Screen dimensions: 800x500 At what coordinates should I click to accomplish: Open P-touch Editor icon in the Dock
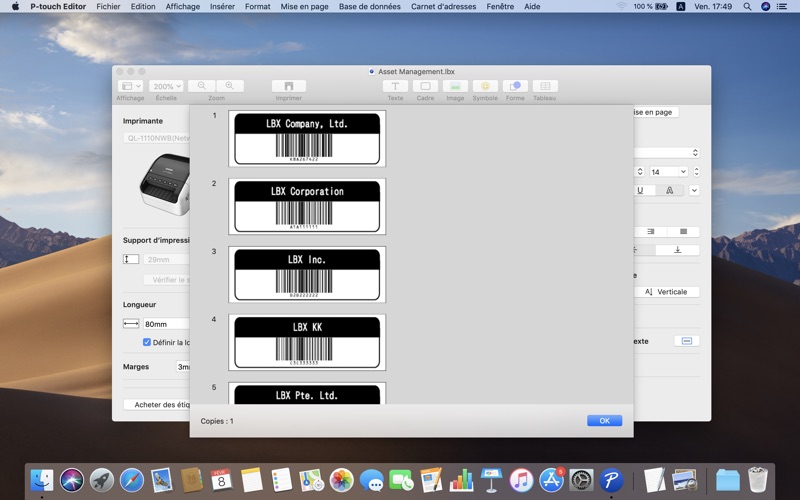(x=611, y=480)
